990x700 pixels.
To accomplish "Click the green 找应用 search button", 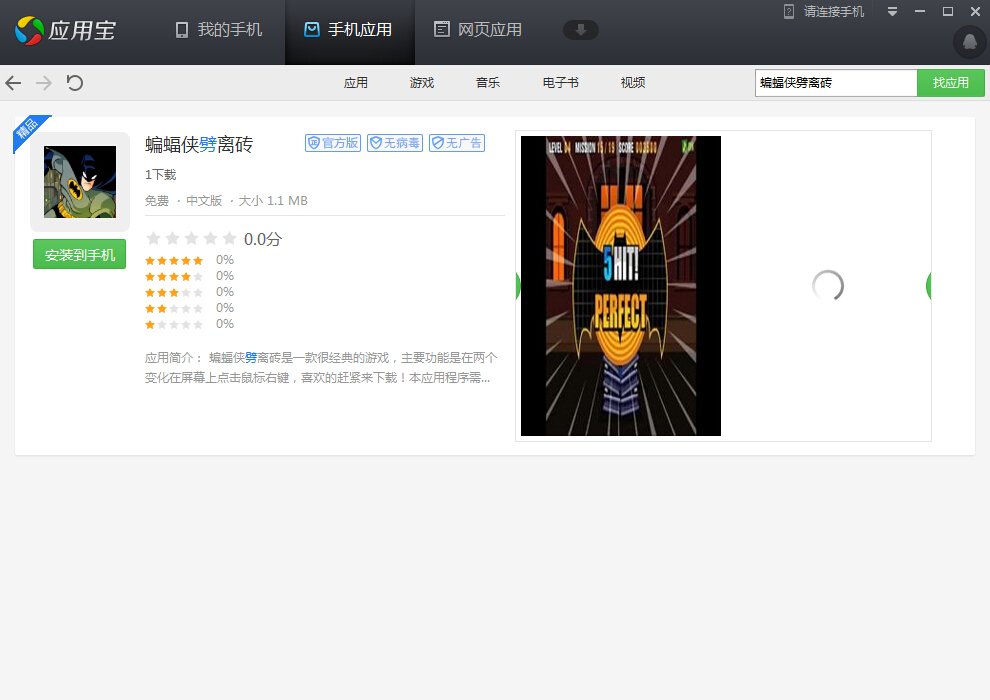I will (951, 83).
